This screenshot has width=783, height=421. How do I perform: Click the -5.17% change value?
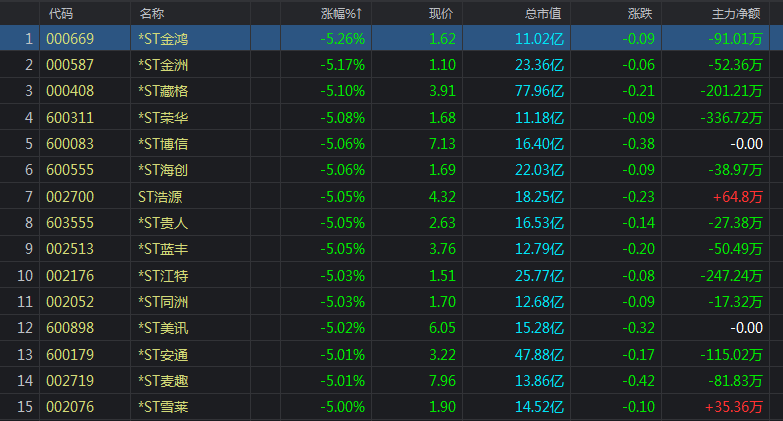343,65
